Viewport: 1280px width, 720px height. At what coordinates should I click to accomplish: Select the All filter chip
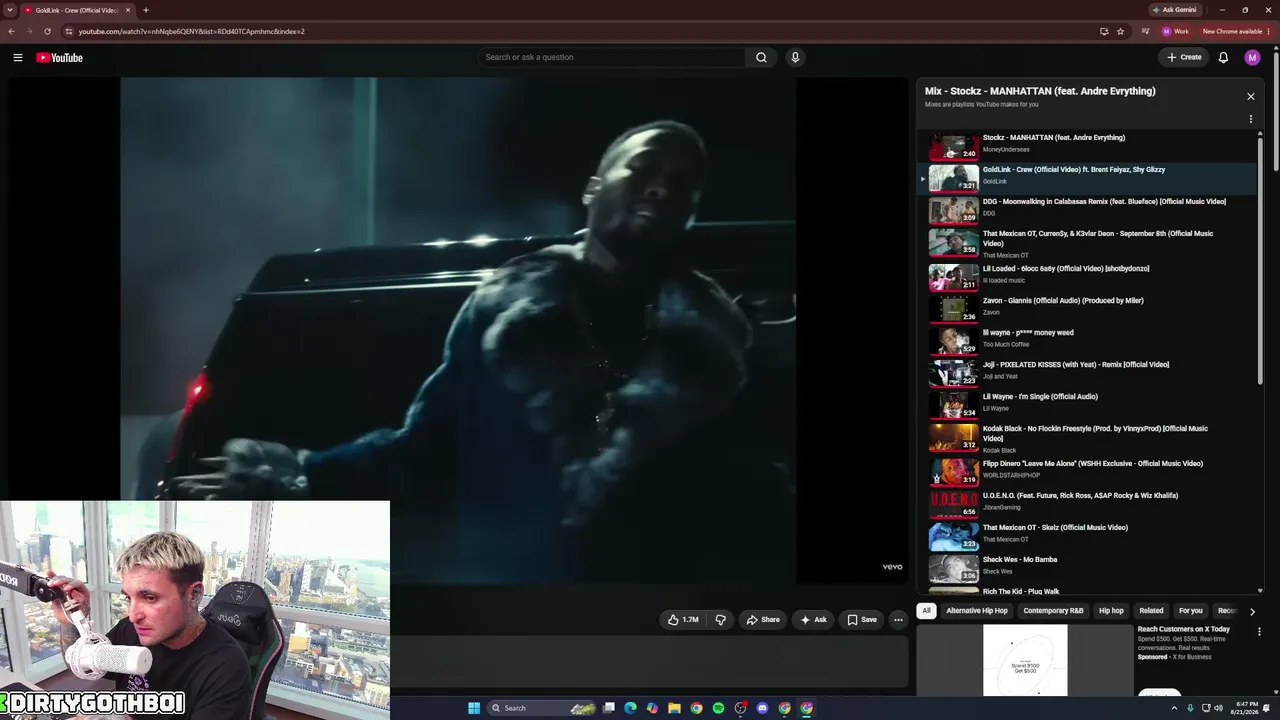pos(926,611)
